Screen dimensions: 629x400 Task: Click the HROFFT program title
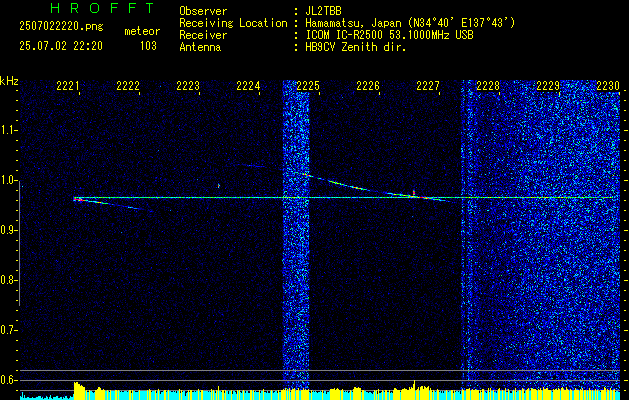point(102,8)
